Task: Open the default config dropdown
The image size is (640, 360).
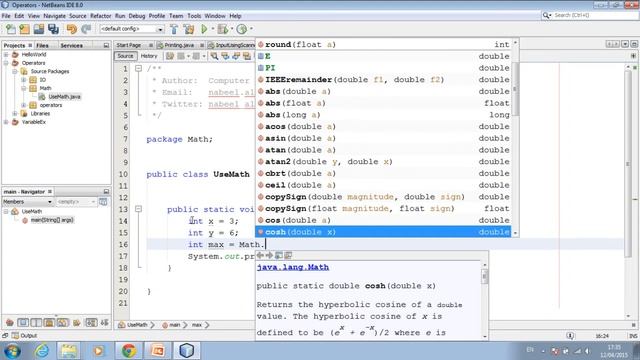Action: click(131, 29)
